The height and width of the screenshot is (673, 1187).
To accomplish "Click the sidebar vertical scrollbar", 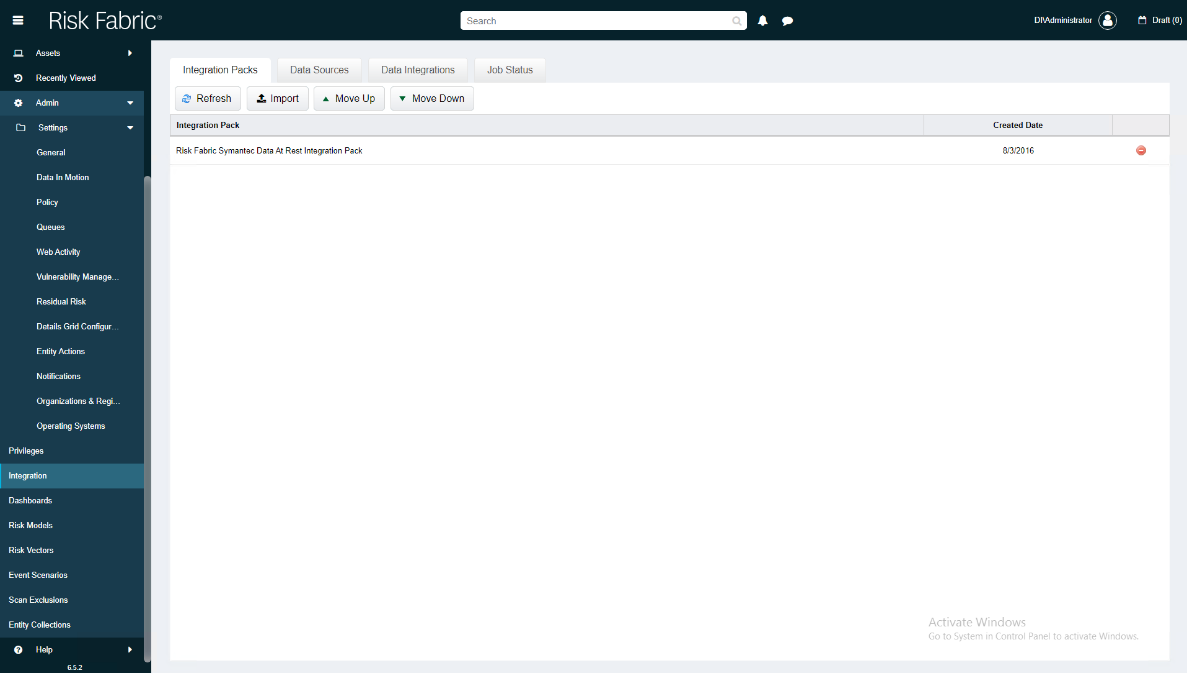I will pyautogui.click(x=148, y=400).
